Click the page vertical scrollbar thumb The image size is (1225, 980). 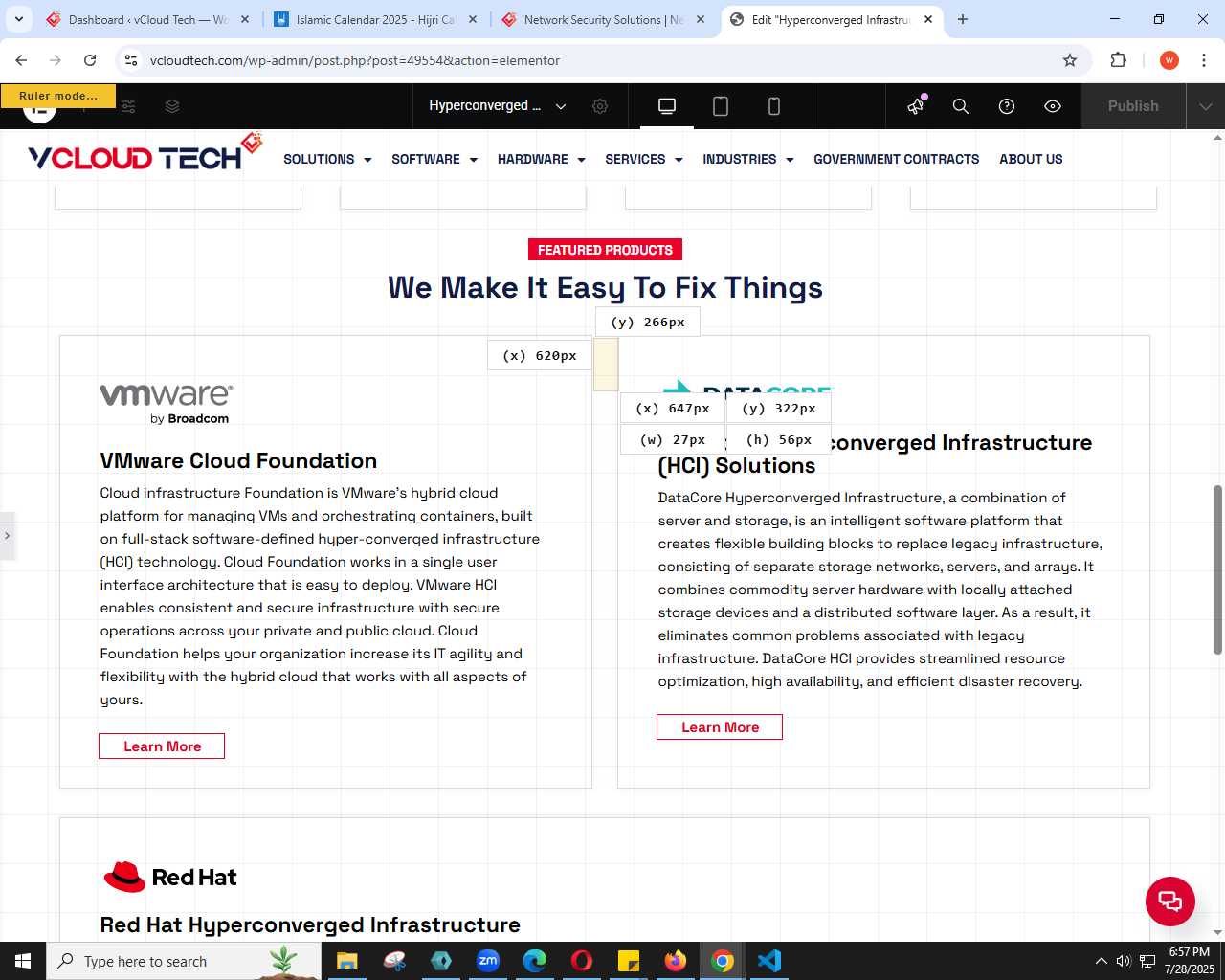point(1217,569)
